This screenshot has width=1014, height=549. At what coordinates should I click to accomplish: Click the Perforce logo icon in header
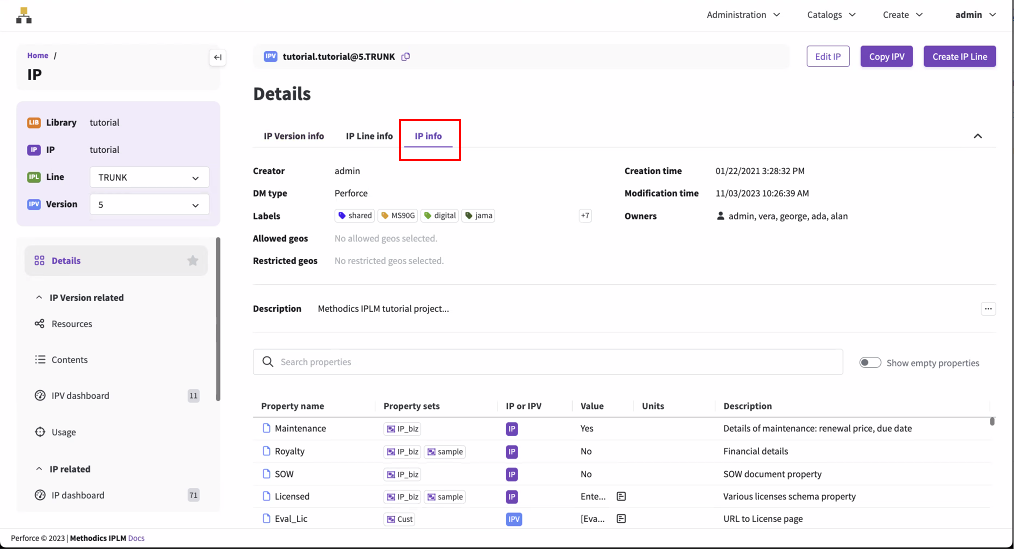coord(24,15)
